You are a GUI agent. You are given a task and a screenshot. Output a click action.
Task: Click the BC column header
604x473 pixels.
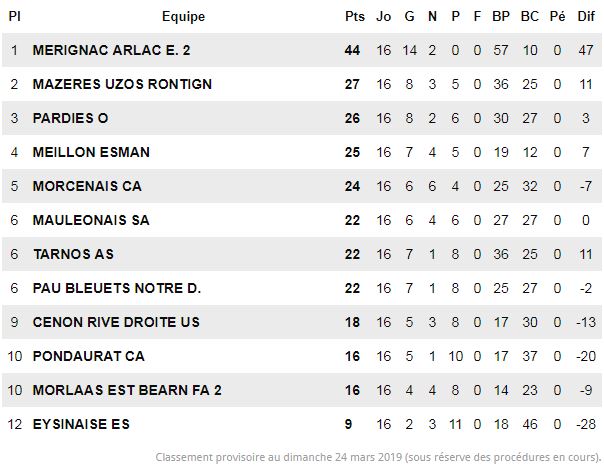530,17
